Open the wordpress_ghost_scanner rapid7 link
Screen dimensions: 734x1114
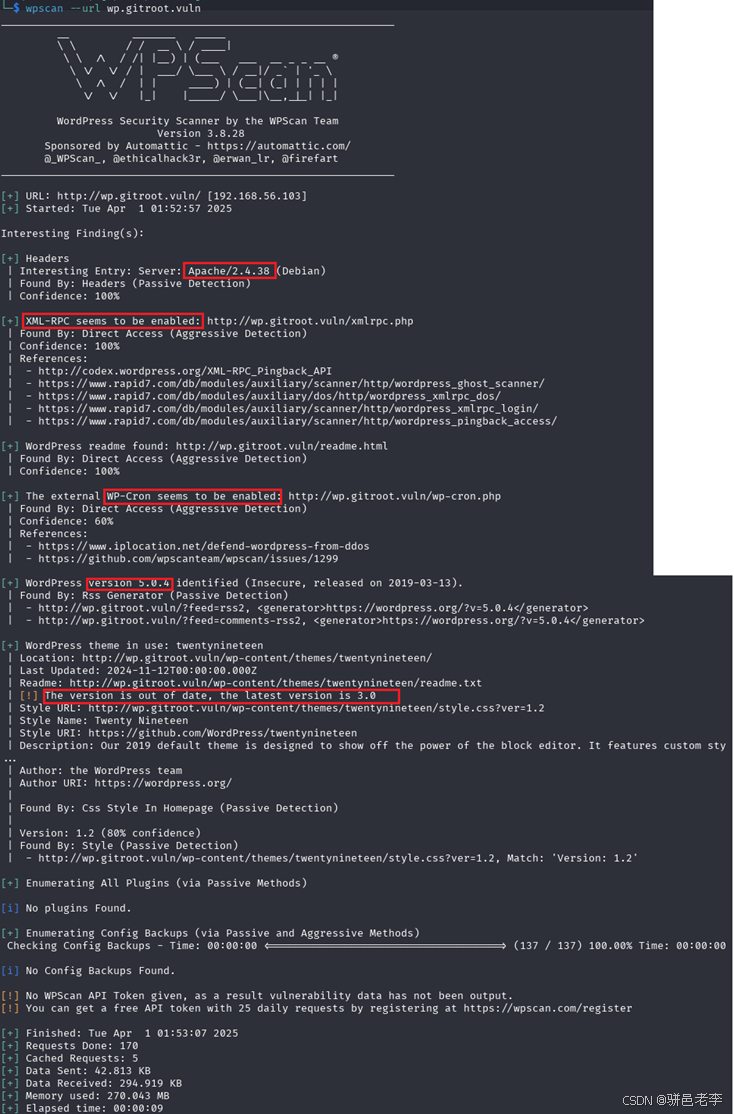tap(291, 384)
